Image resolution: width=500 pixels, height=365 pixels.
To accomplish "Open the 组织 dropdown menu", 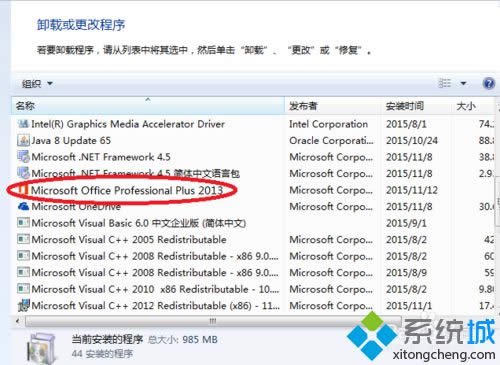I will point(37,84).
